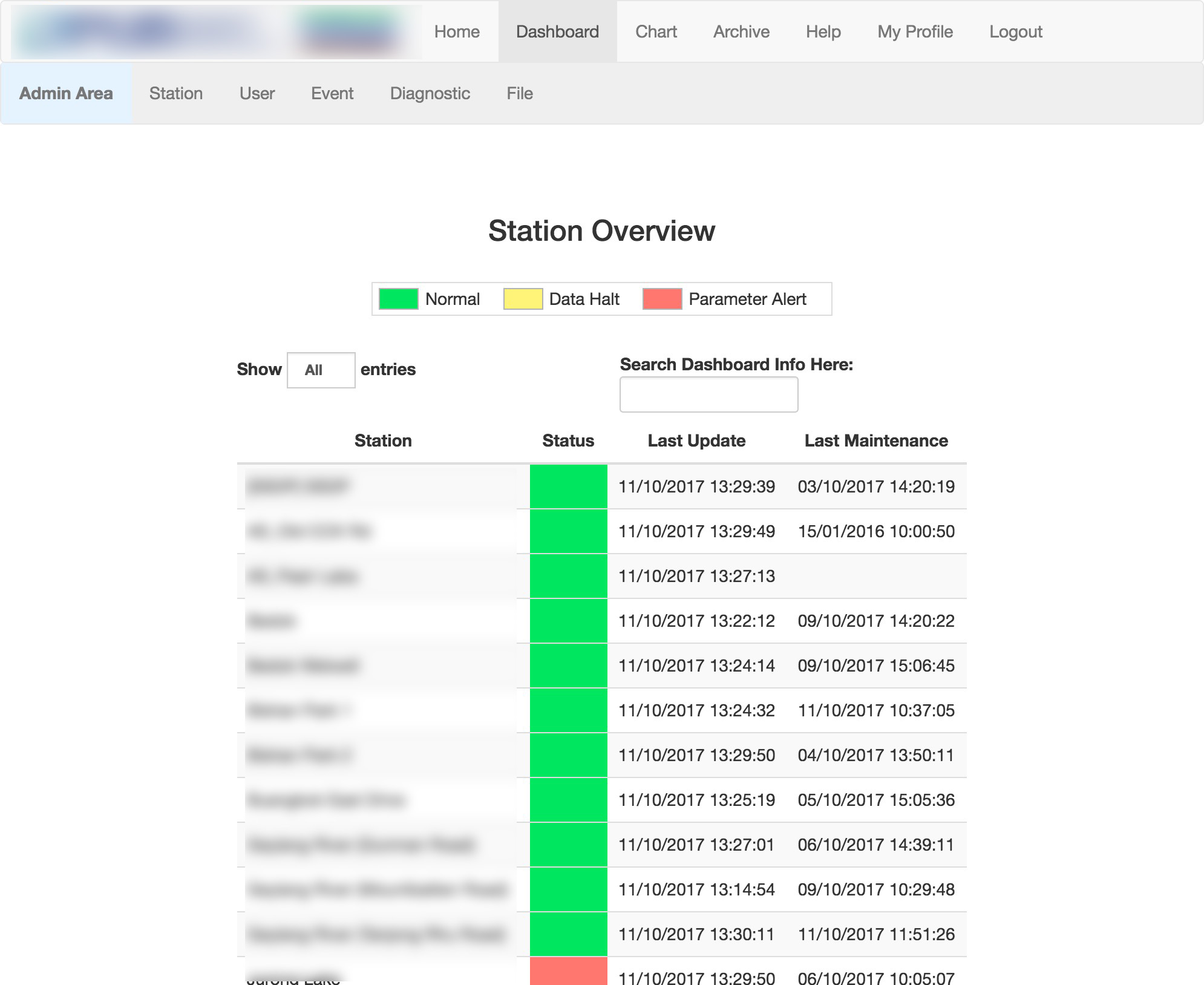Screen dimensions: 1204x985
Task: Sort by Last Maintenance column header
Action: [x=875, y=440]
